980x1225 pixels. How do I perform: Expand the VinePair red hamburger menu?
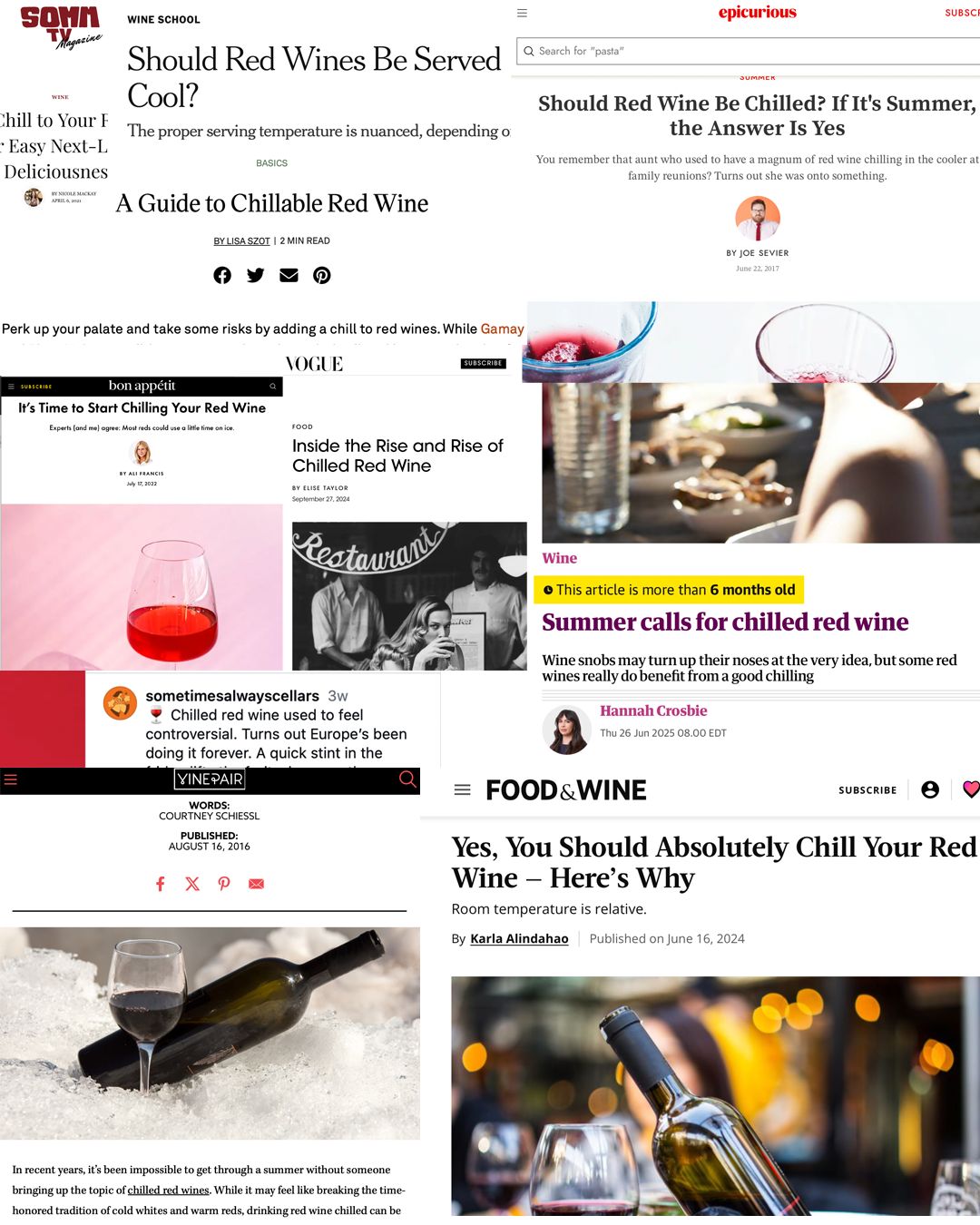pyautogui.click(x=11, y=779)
